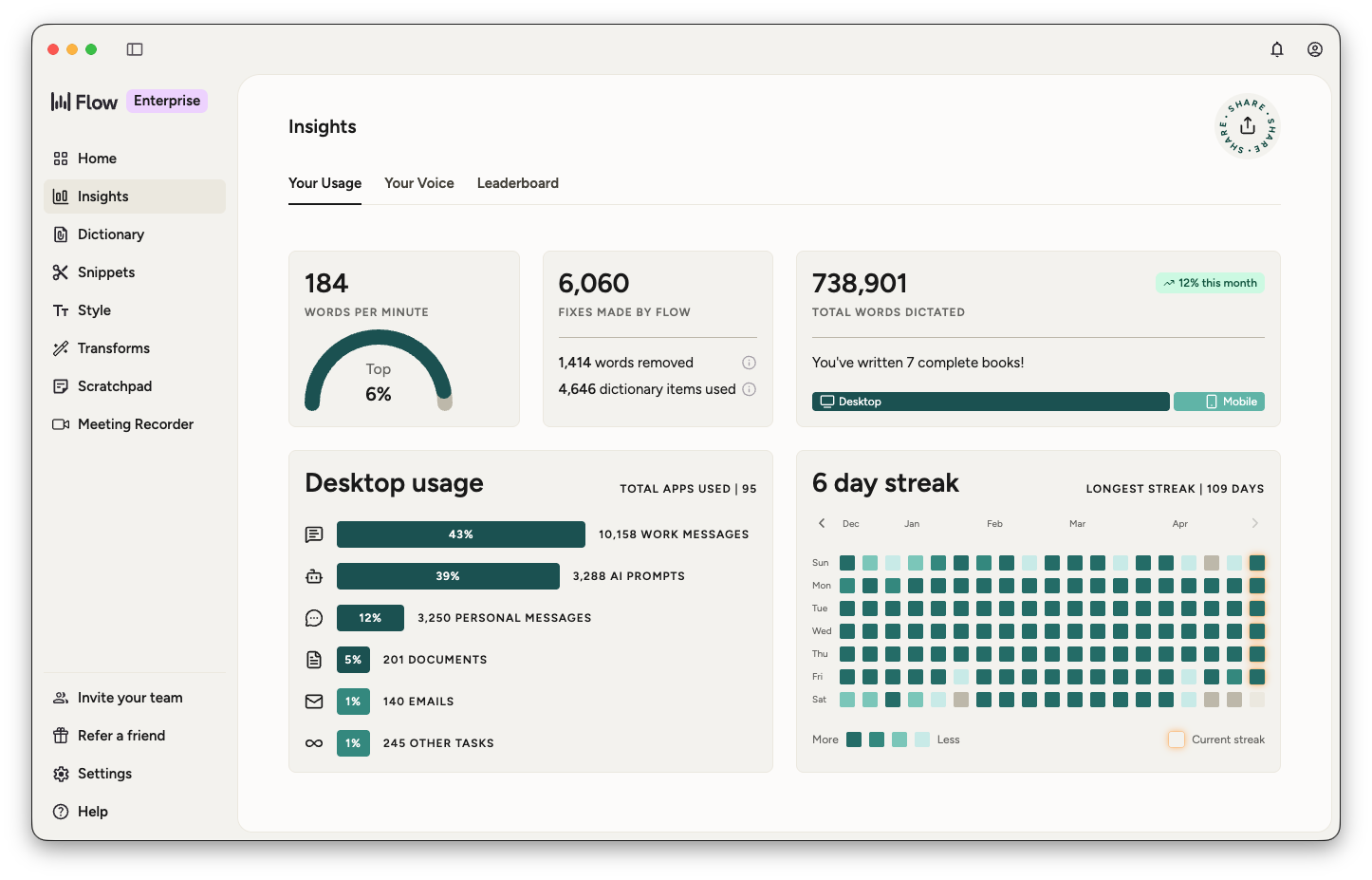Click the 39% AI prompts bar
Viewport: 1372px width, 880px height.
tap(448, 576)
